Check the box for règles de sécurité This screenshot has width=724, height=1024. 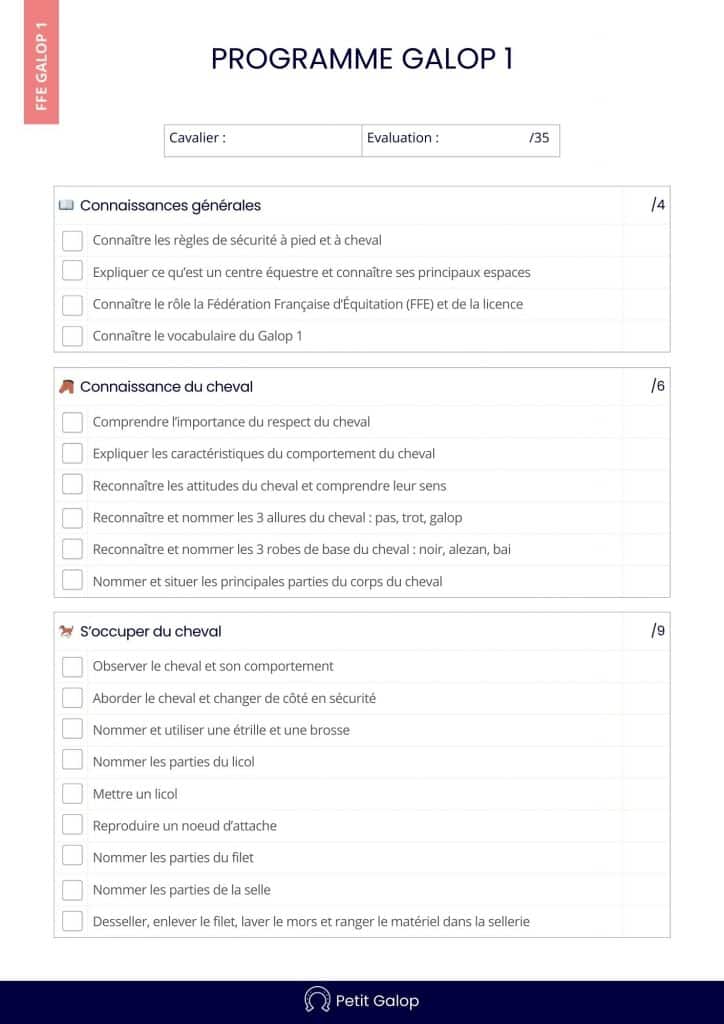click(x=72, y=240)
